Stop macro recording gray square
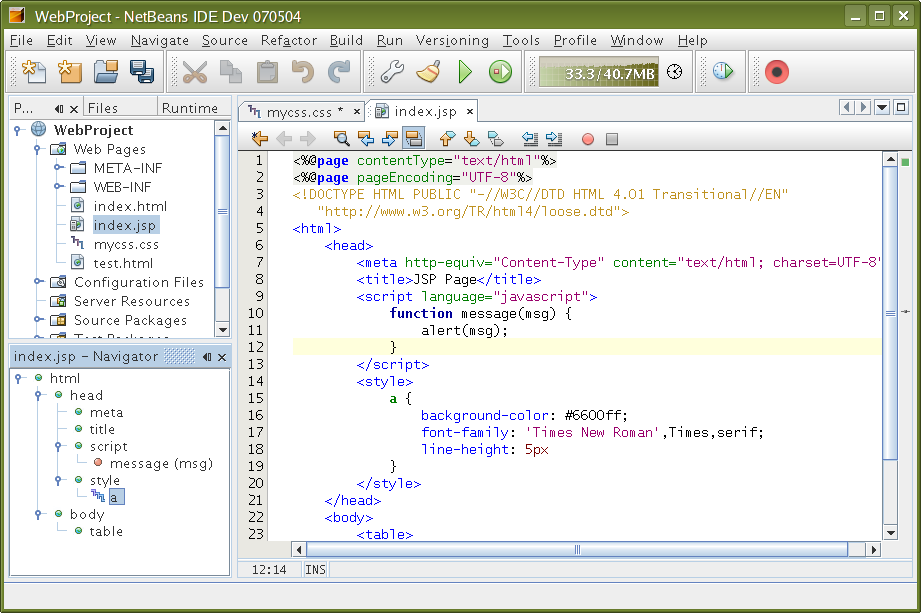921x613 pixels. [x=611, y=139]
